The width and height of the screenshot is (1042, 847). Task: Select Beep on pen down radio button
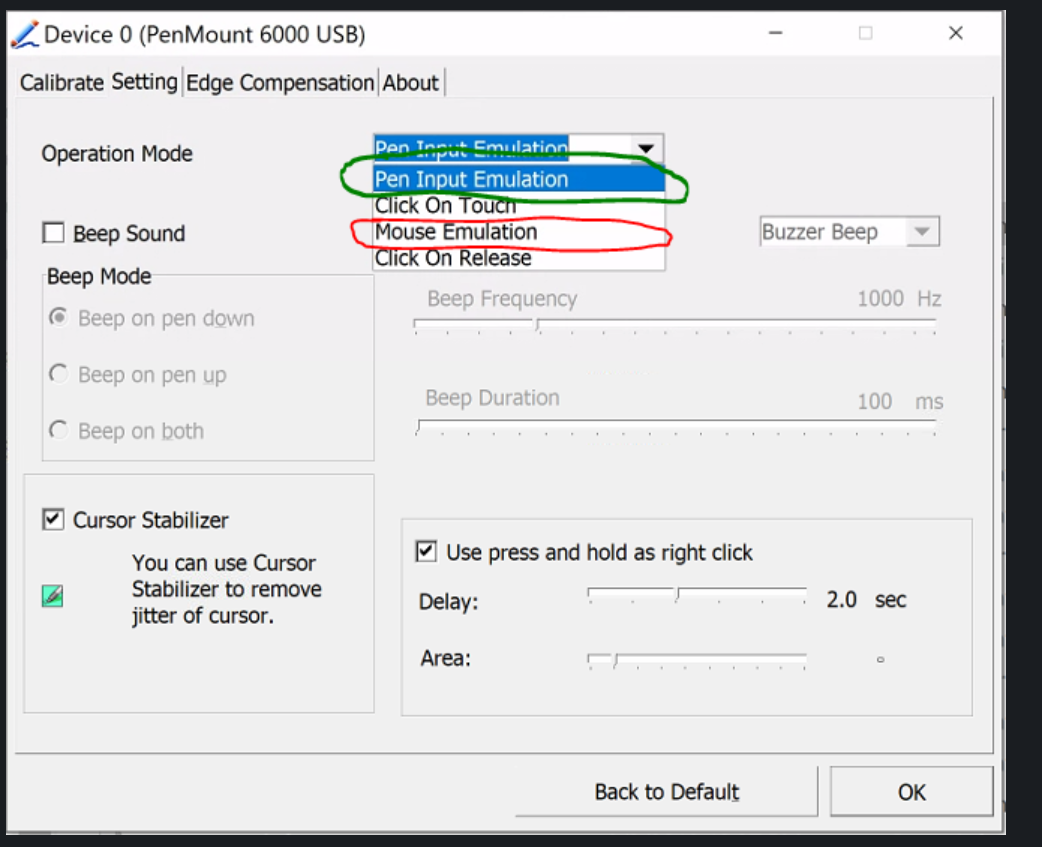click(x=59, y=318)
